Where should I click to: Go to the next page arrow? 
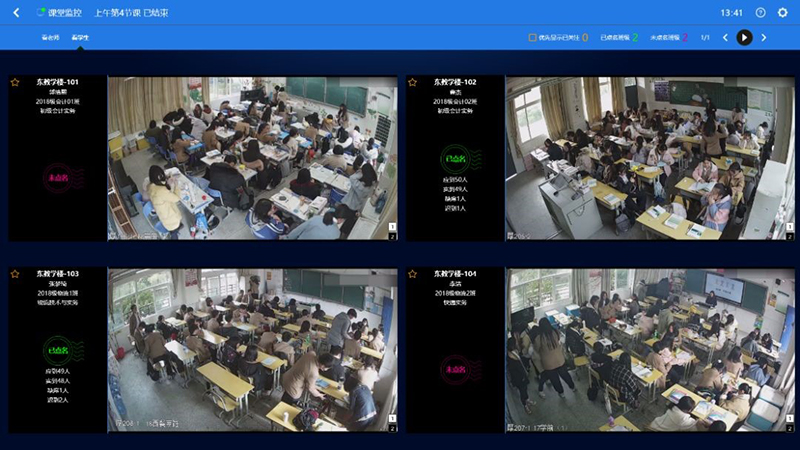764,37
